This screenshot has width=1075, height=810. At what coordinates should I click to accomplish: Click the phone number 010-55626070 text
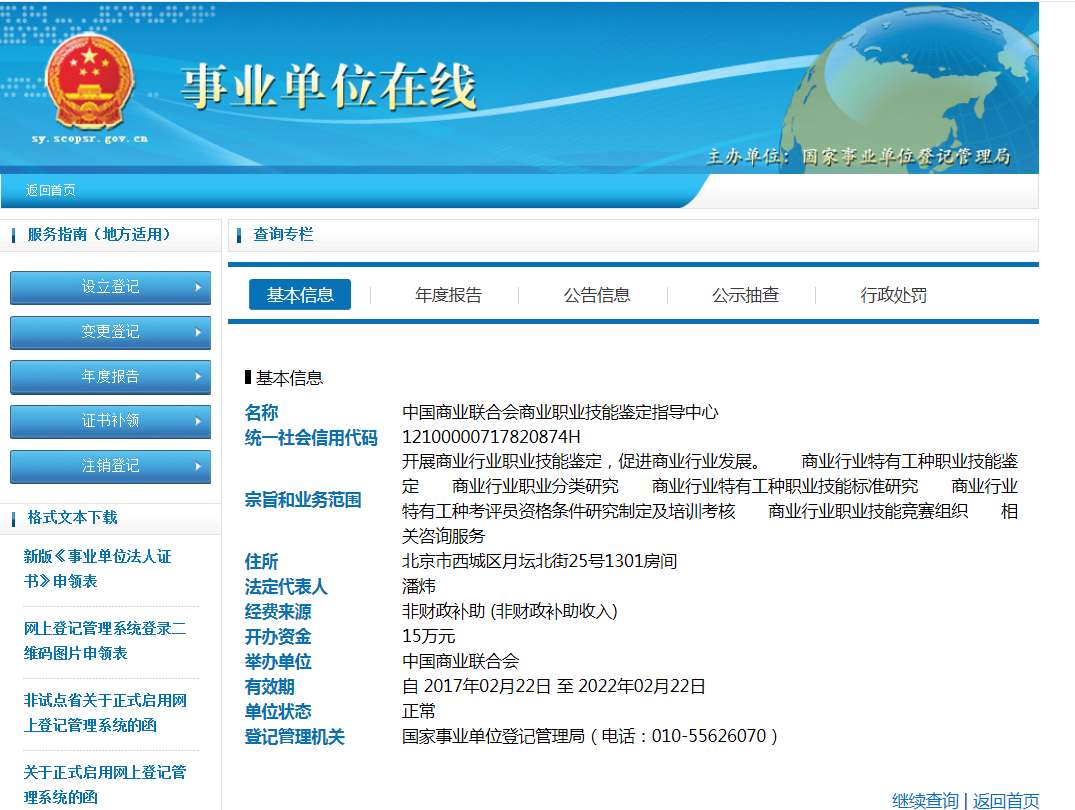(709, 736)
